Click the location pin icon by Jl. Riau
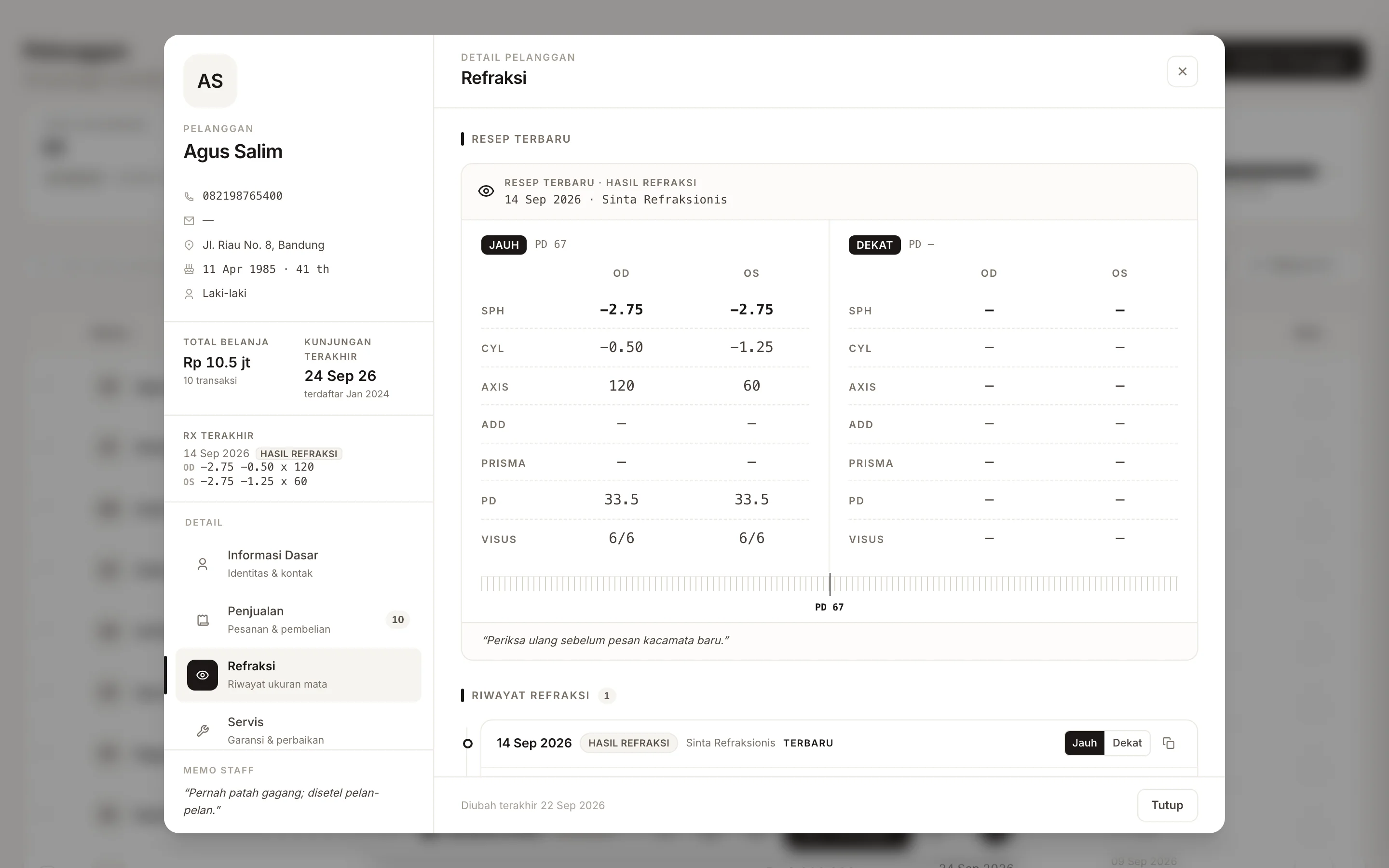 pyautogui.click(x=189, y=245)
